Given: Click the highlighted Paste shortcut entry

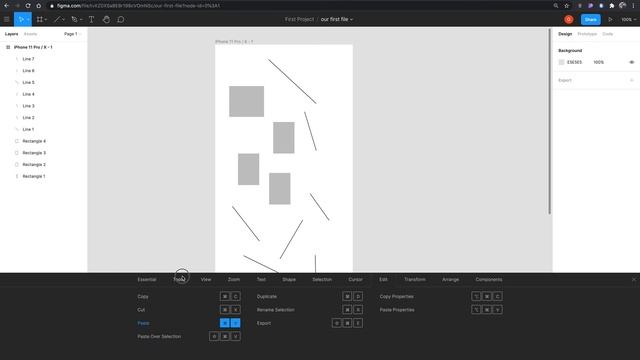Looking at the screenshot, I should (189, 323).
